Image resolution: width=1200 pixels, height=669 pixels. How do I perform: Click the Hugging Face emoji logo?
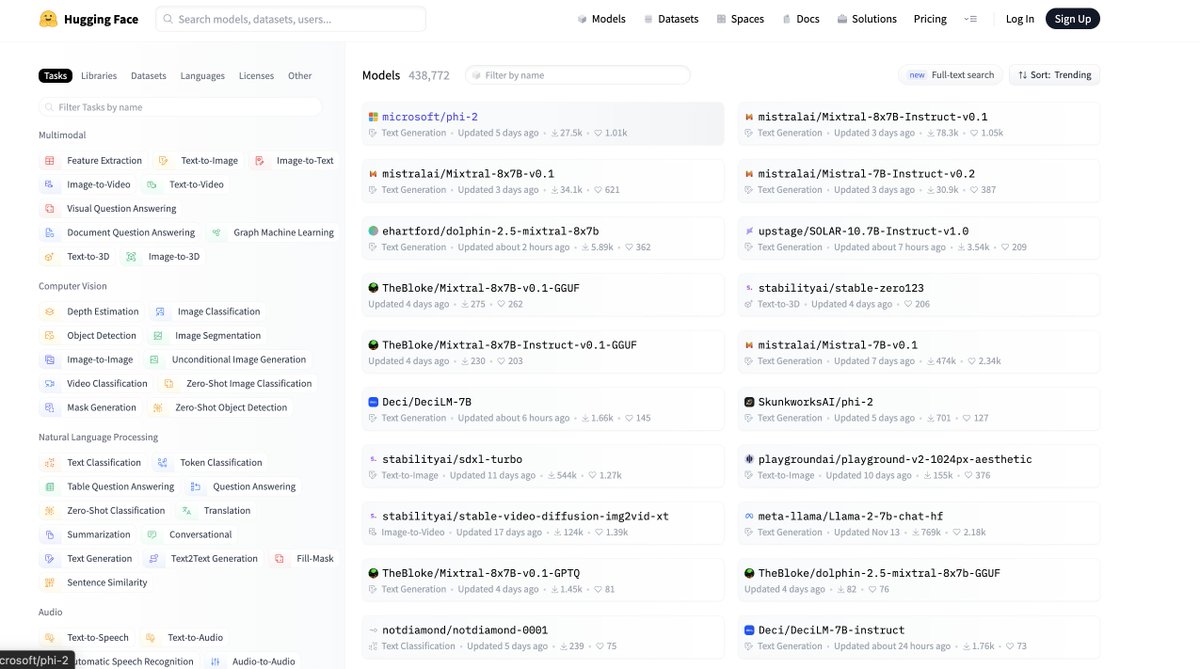[x=49, y=19]
